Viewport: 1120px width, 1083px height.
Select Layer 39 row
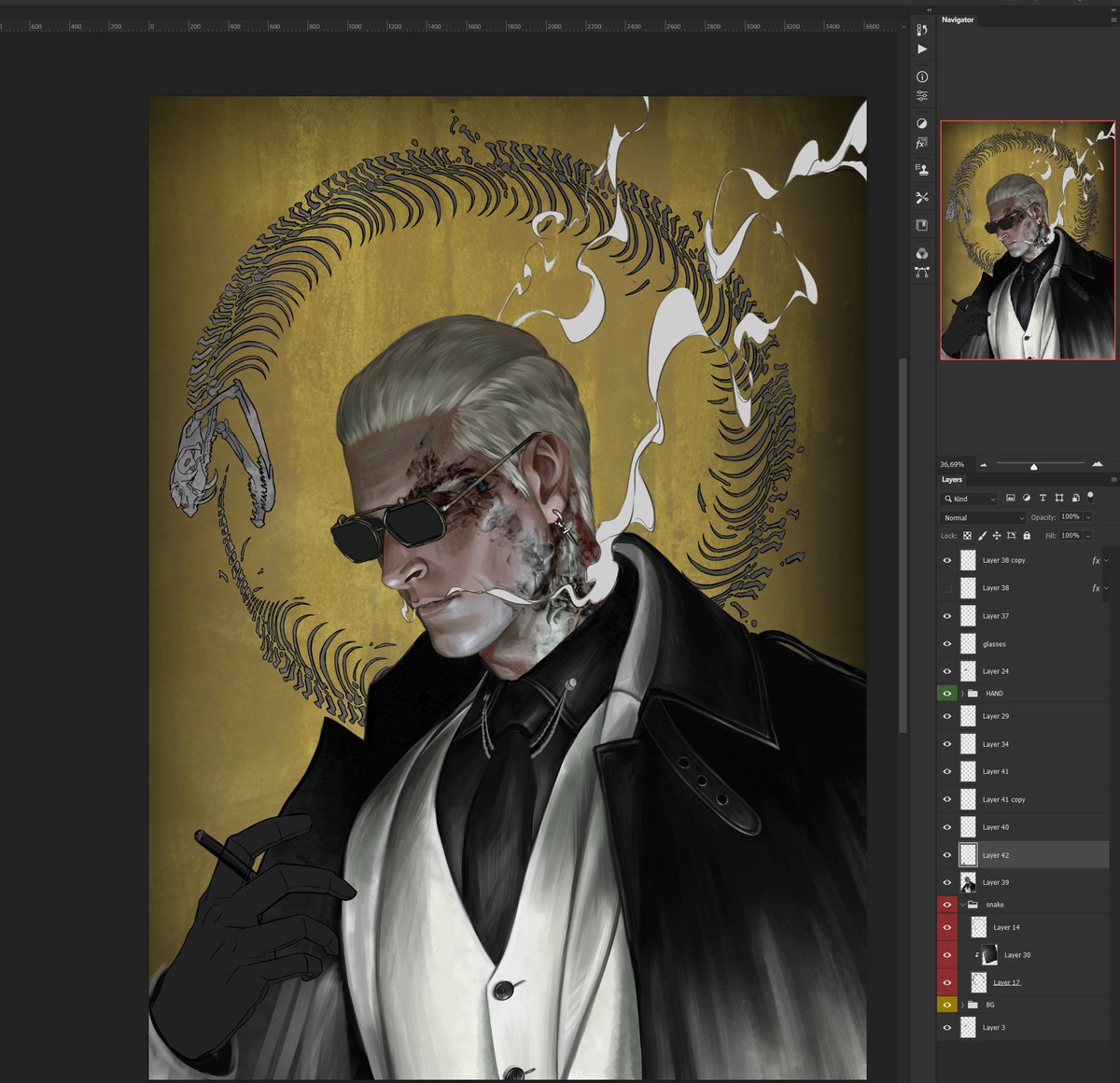pyautogui.click(x=1024, y=883)
